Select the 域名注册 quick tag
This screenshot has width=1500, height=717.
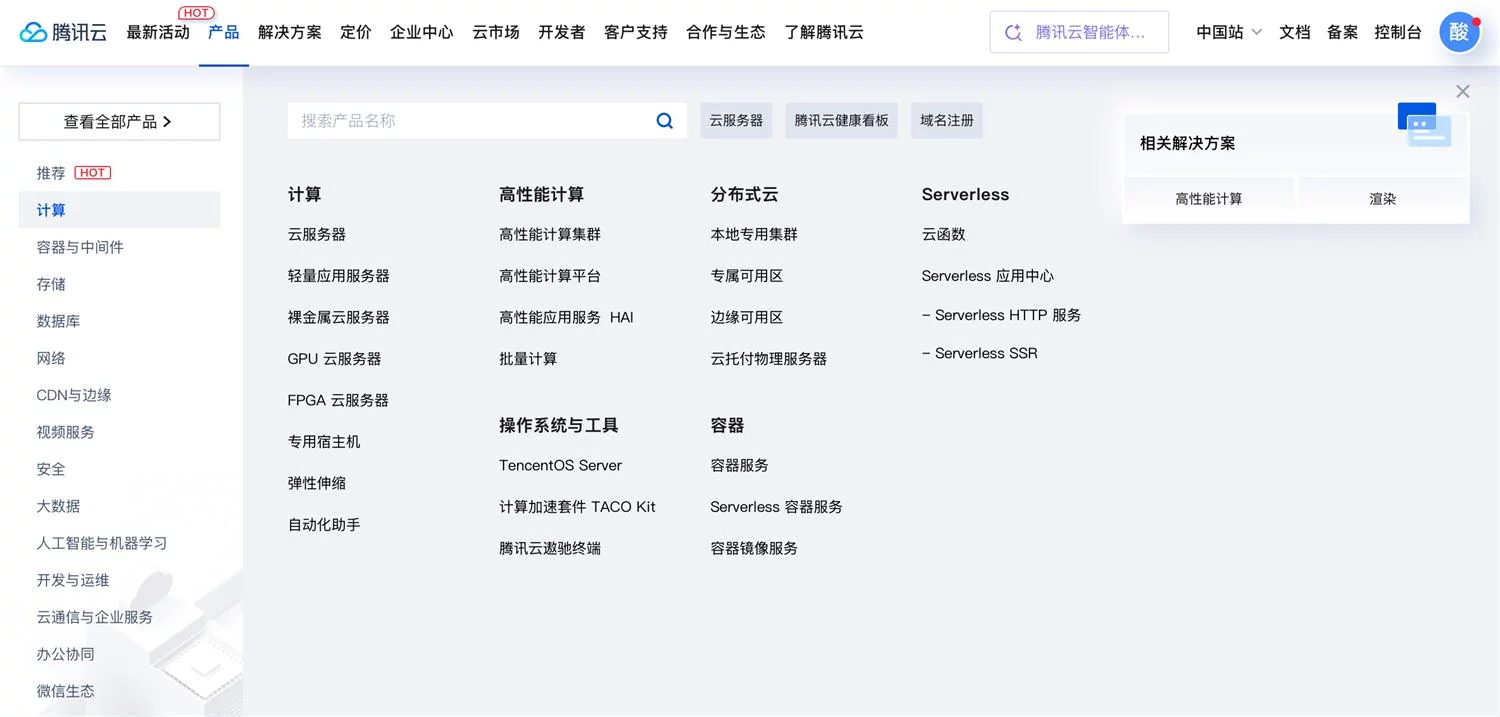point(946,119)
